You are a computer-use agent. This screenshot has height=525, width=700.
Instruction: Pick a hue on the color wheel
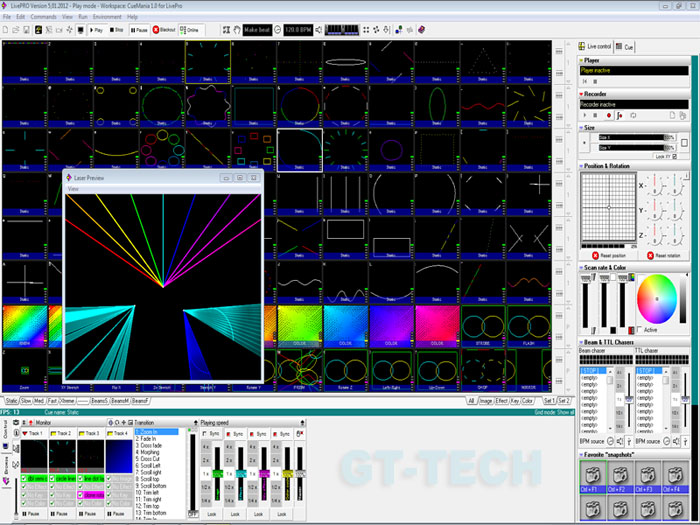point(657,299)
